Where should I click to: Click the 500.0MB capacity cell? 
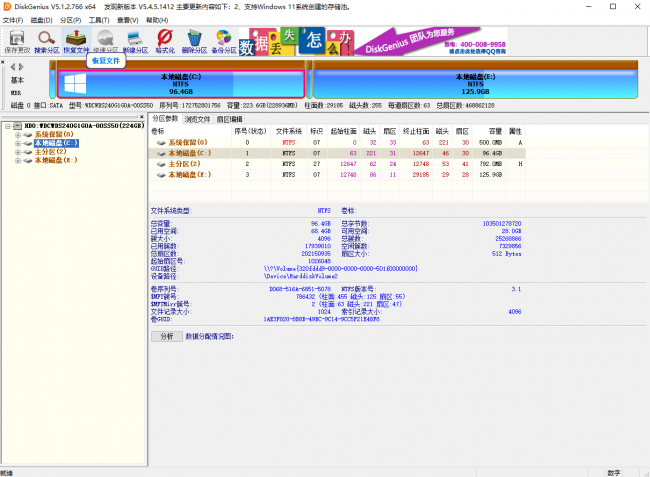click(490, 143)
